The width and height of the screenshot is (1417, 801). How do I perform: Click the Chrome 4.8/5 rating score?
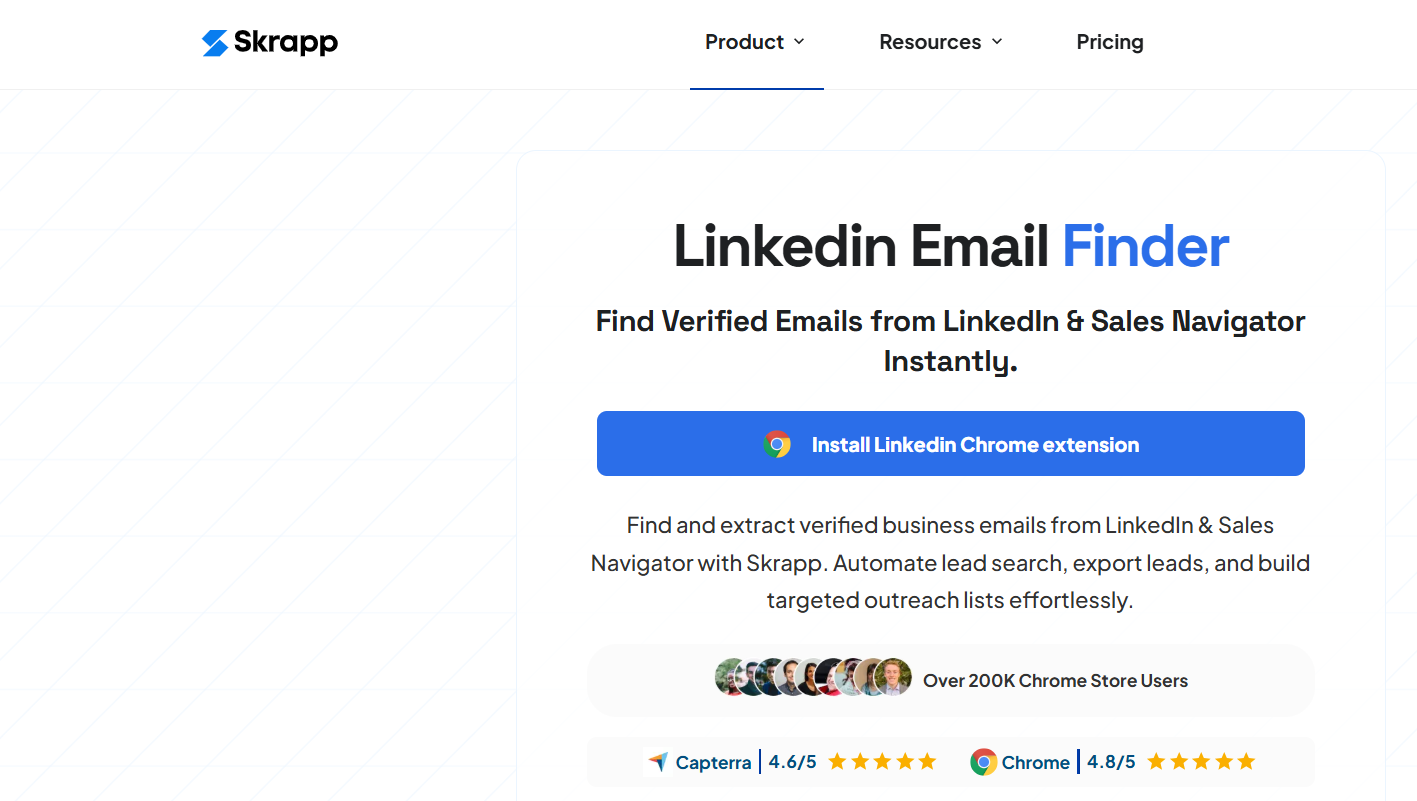(1111, 762)
